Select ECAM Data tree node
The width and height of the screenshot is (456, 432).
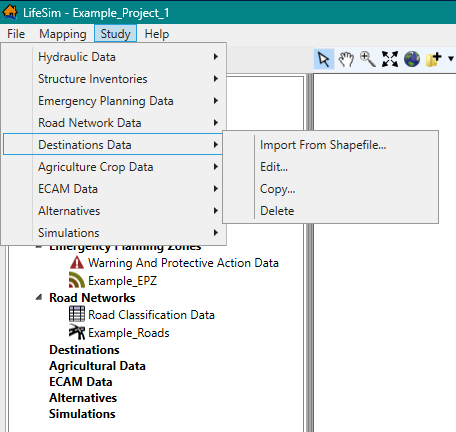click(81, 382)
